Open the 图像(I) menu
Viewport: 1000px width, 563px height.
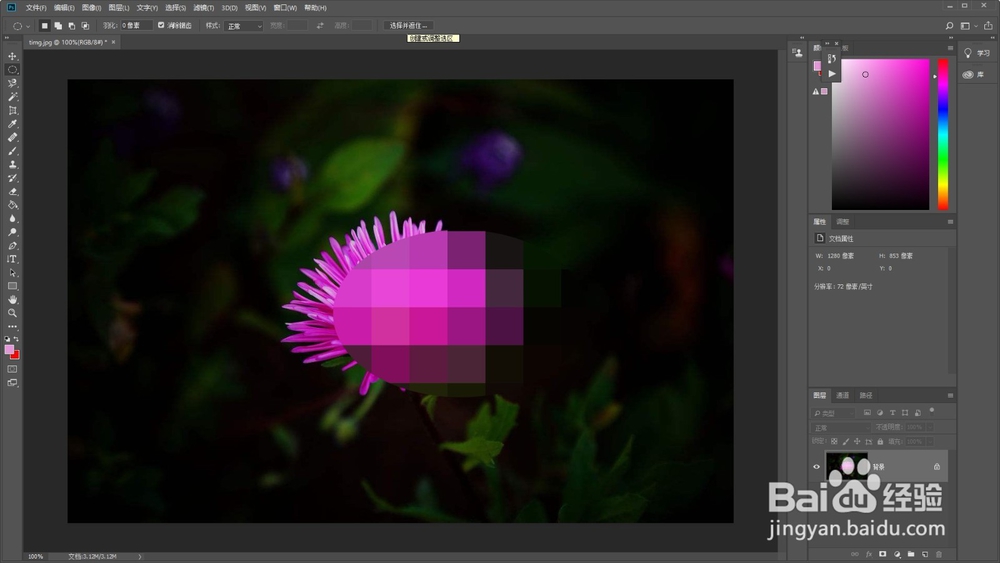click(92, 8)
